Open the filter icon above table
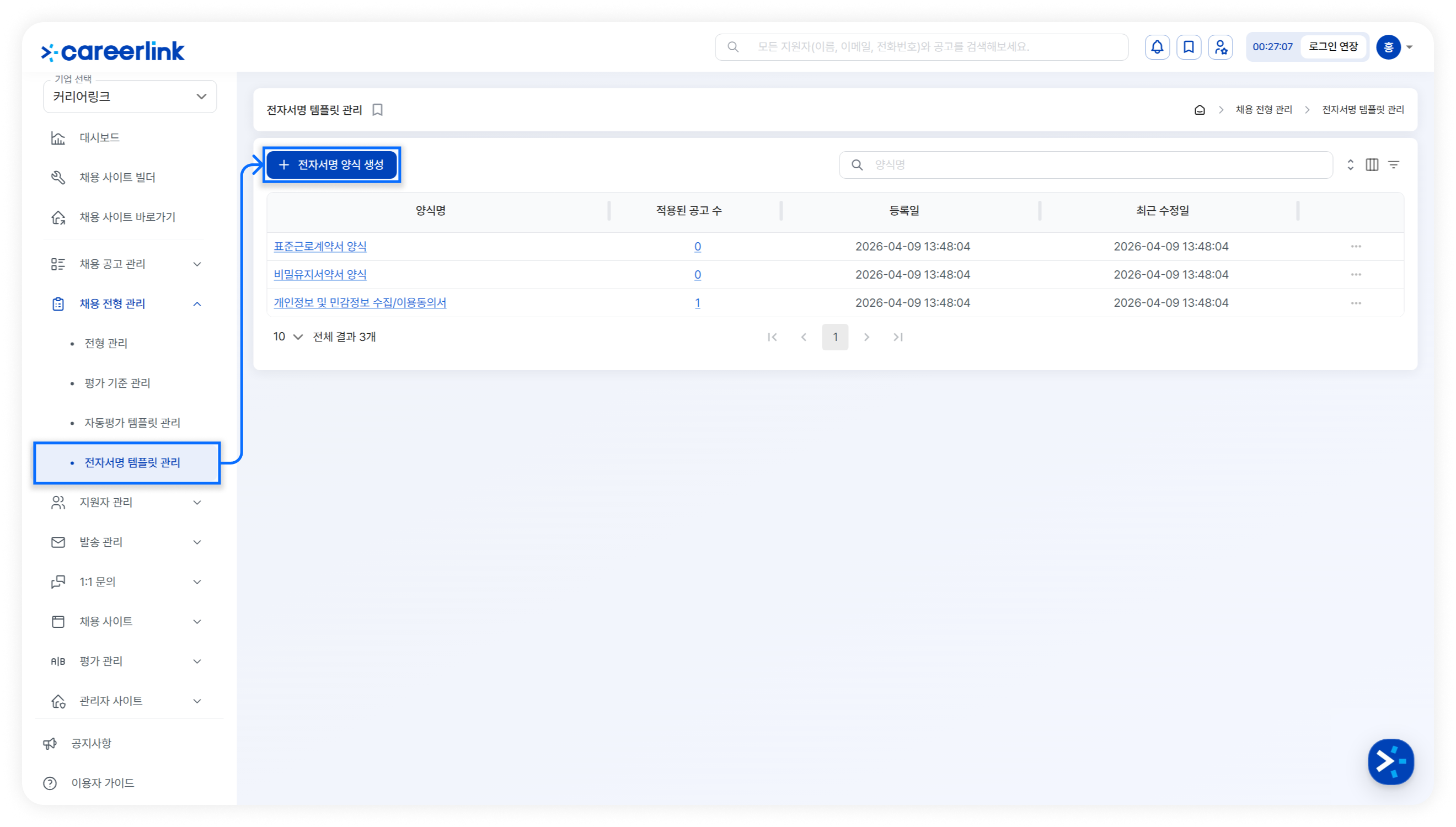The image size is (1456, 827). coord(1394,165)
